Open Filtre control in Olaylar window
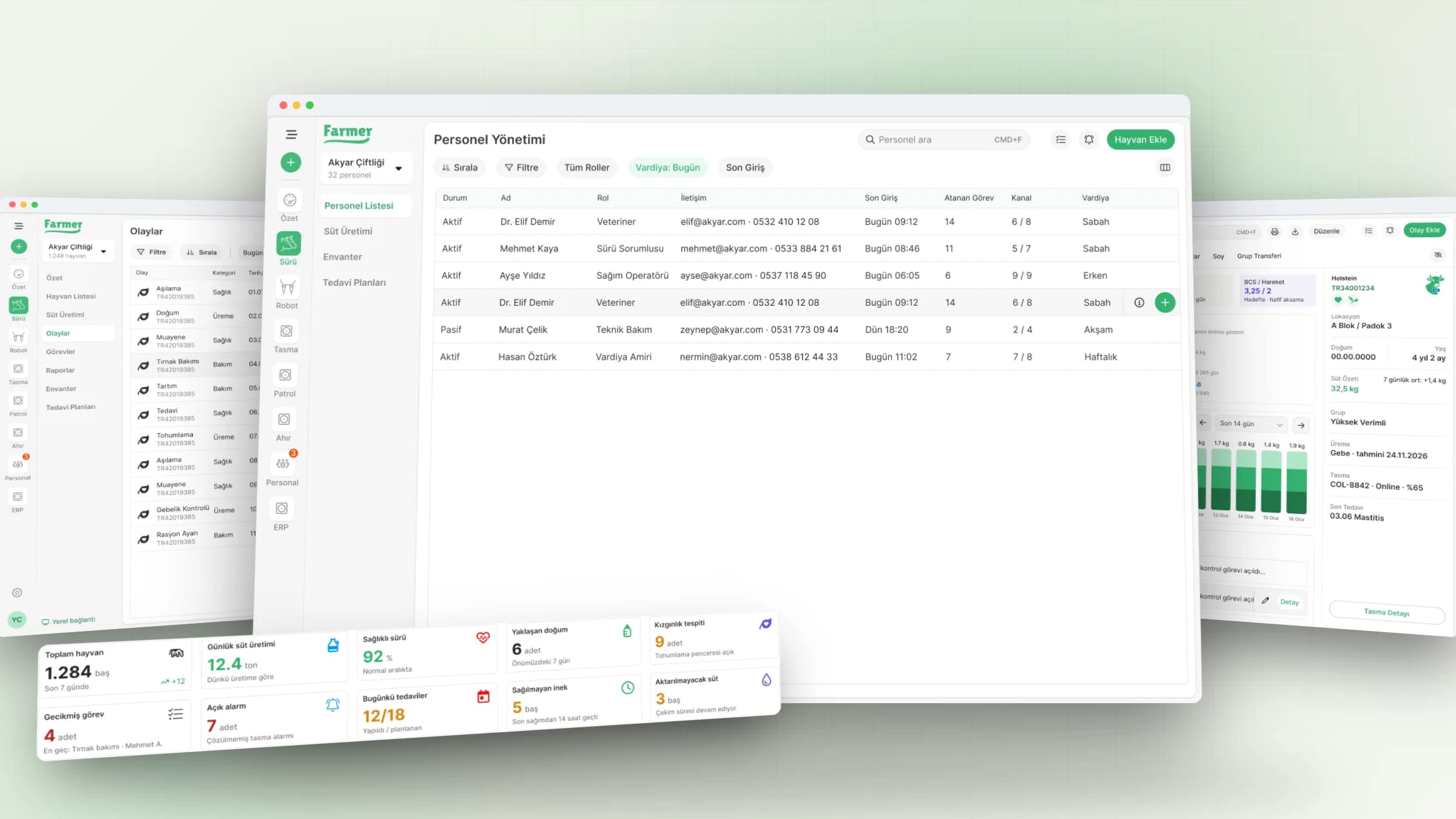The height and width of the screenshot is (819, 1456). 152,252
